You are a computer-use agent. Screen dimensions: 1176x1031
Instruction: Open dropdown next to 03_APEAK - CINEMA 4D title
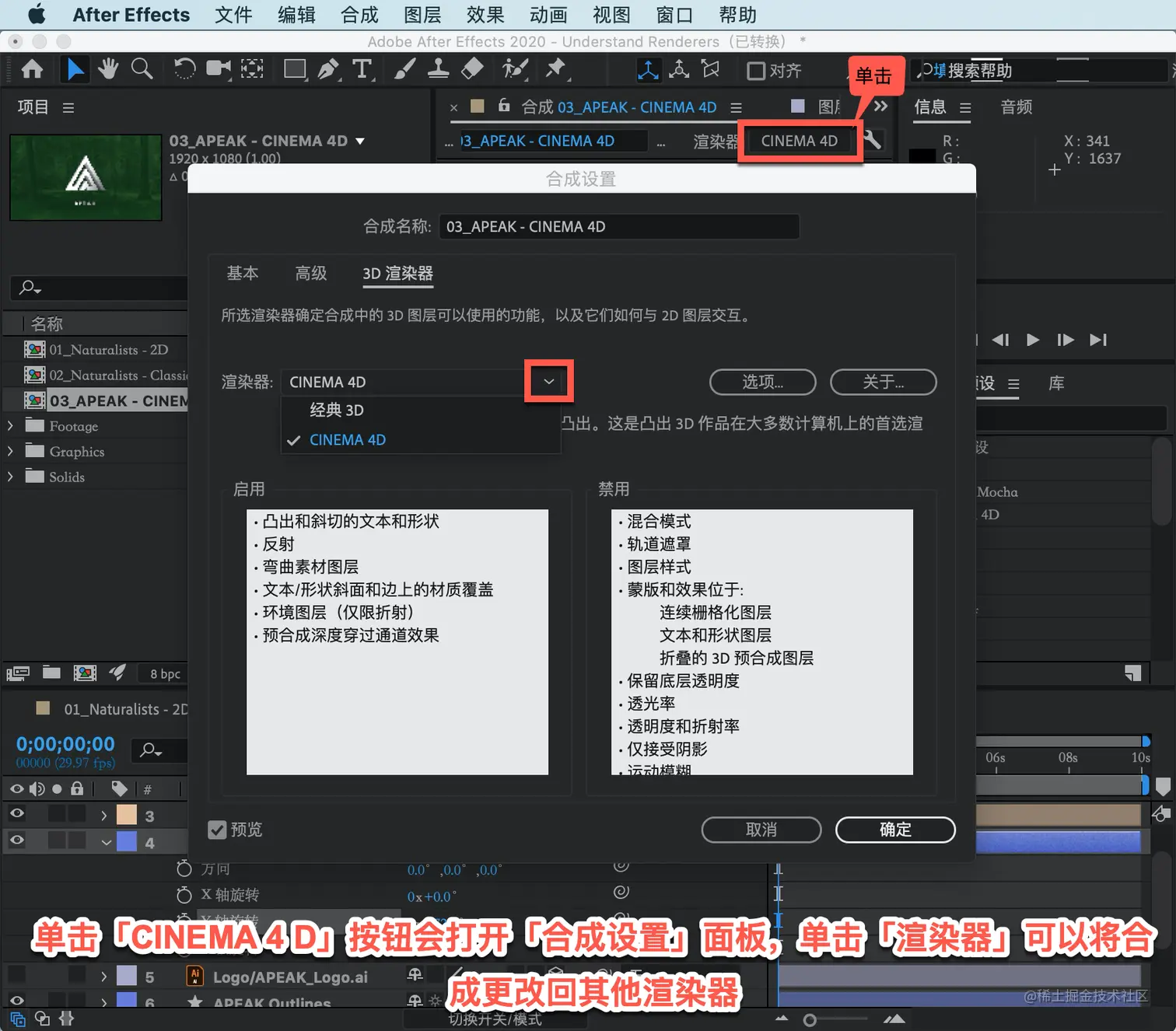360,141
